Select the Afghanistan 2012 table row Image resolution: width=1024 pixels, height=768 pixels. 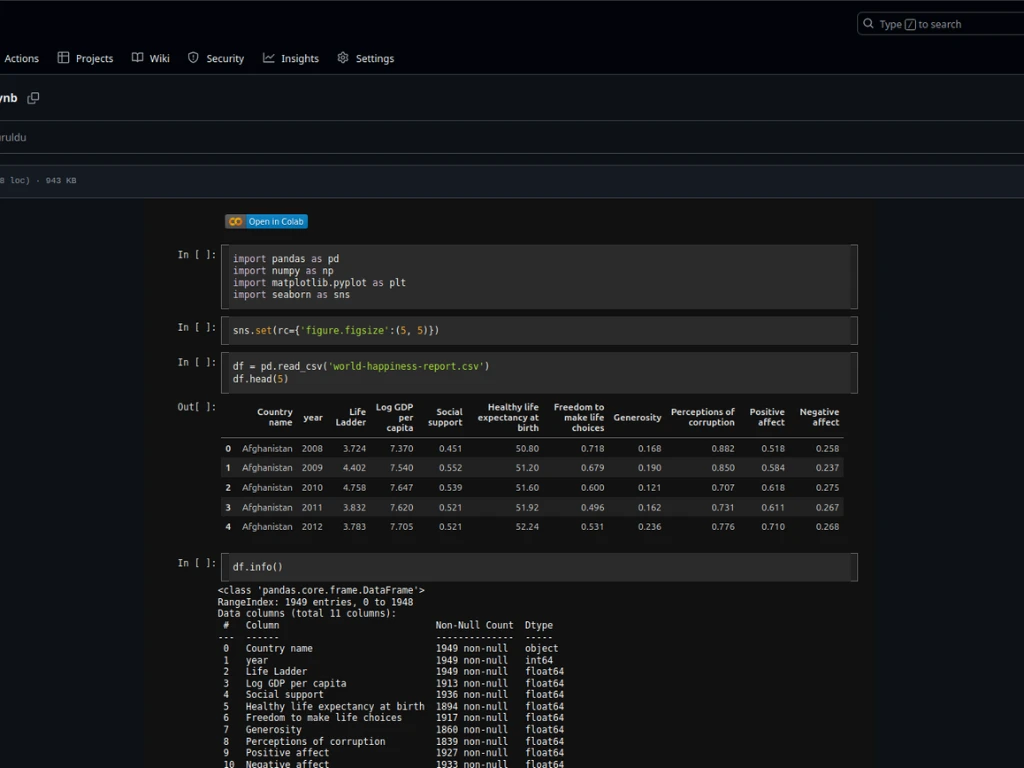[531, 527]
